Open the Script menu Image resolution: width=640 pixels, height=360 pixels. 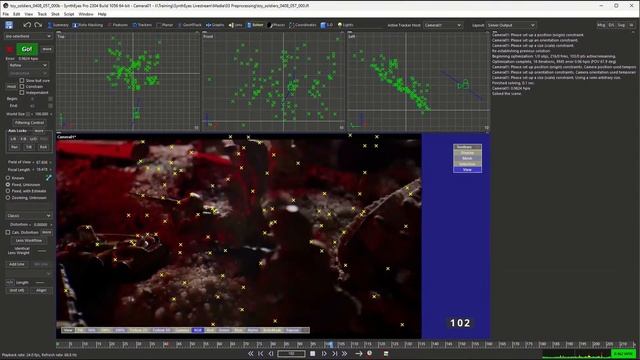click(x=69, y=14)
